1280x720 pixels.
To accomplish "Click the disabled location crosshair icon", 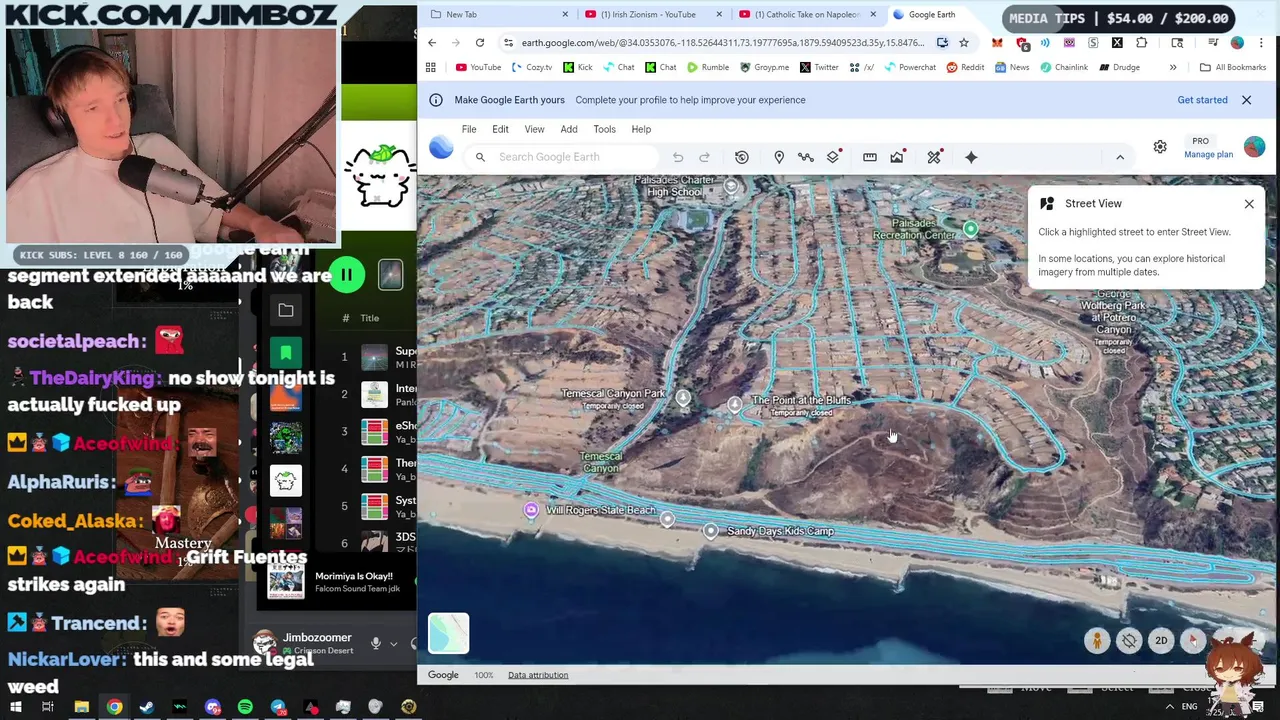I will (x=1129, y=641).
